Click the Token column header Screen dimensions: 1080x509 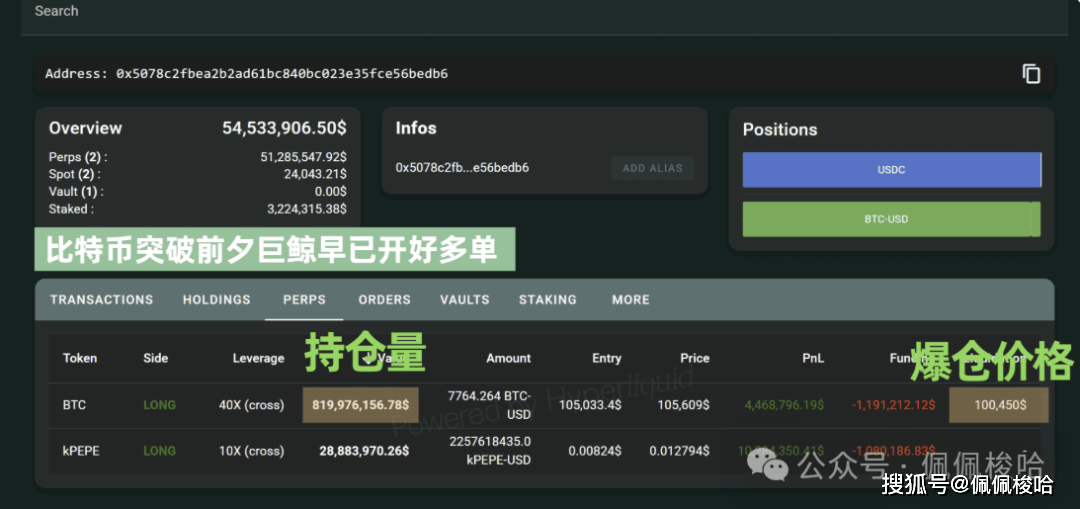80,358
